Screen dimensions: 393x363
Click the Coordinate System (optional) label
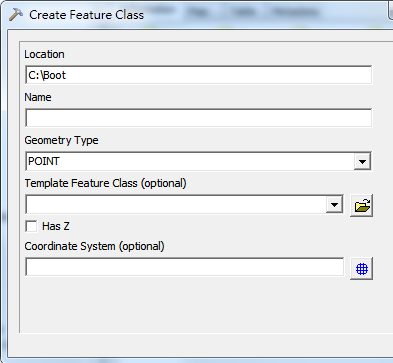(x=94, y=246)
